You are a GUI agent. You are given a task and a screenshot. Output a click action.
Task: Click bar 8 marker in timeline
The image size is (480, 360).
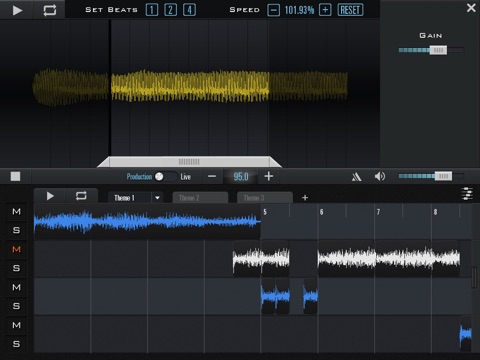pos(435,212)
